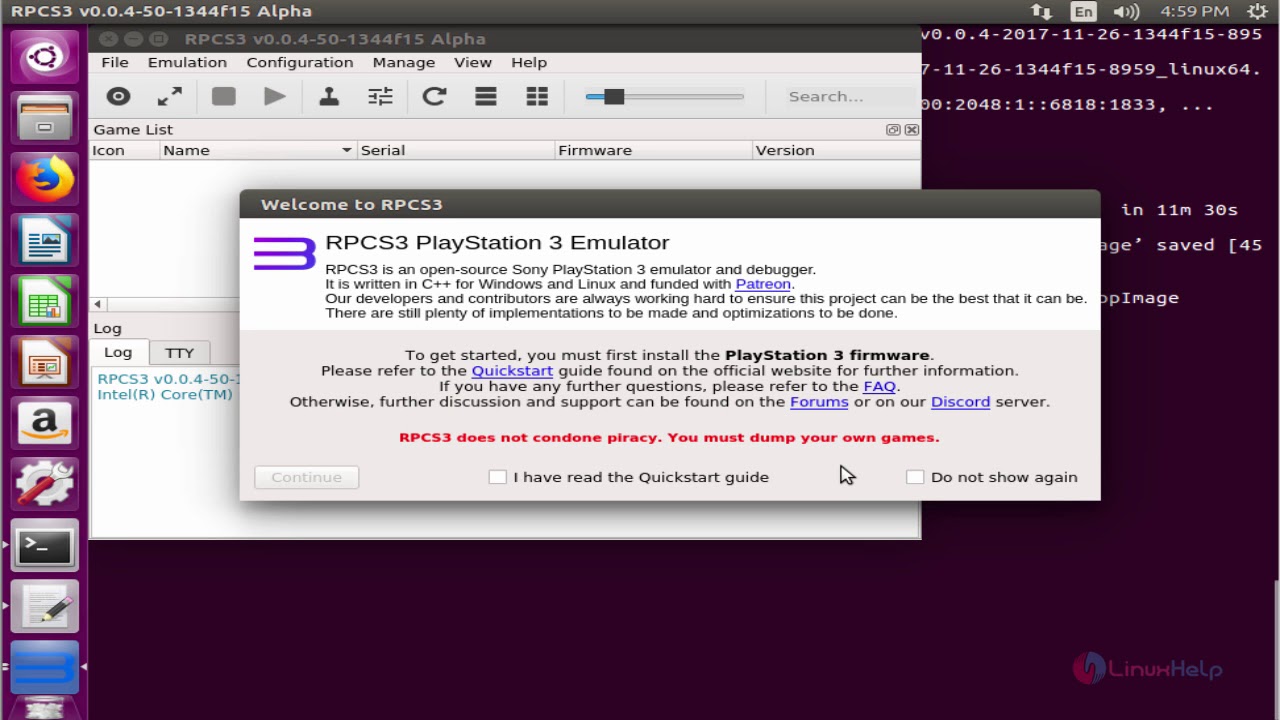
Task: Click the Stop emulation button
Action: point(223,96)
